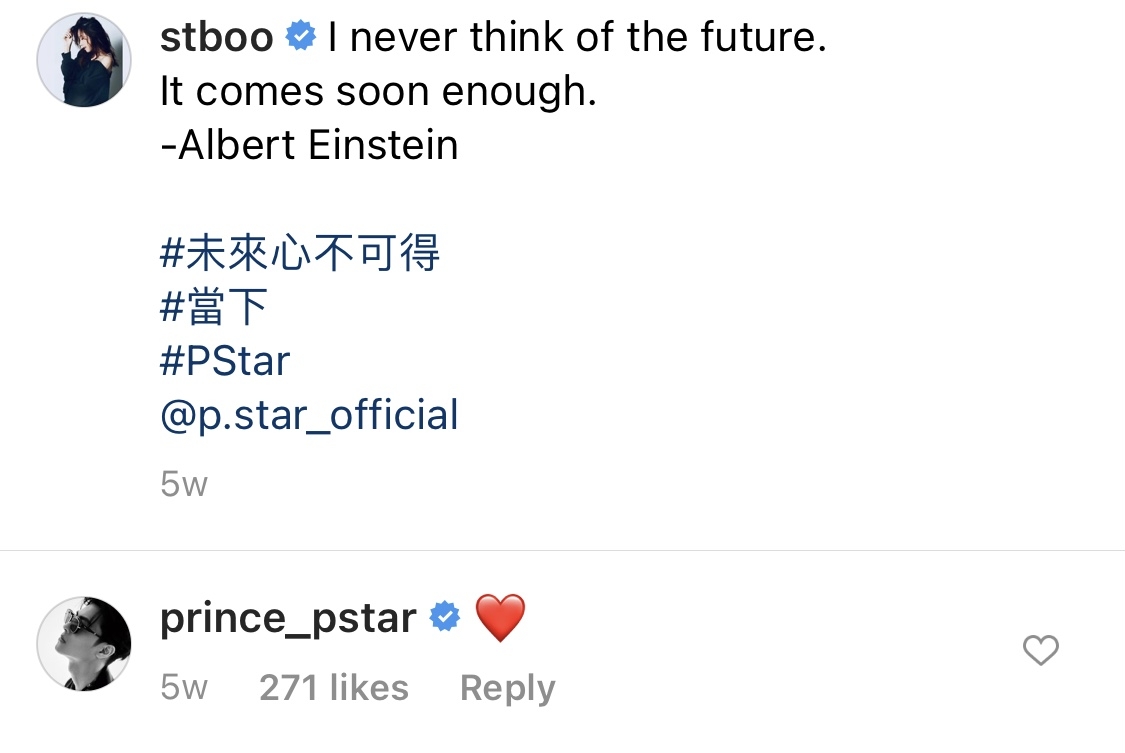Open prince_pstar's profile picture
Screen dimensions: 1125x753
pyautogui.click(x=84, y=646)
